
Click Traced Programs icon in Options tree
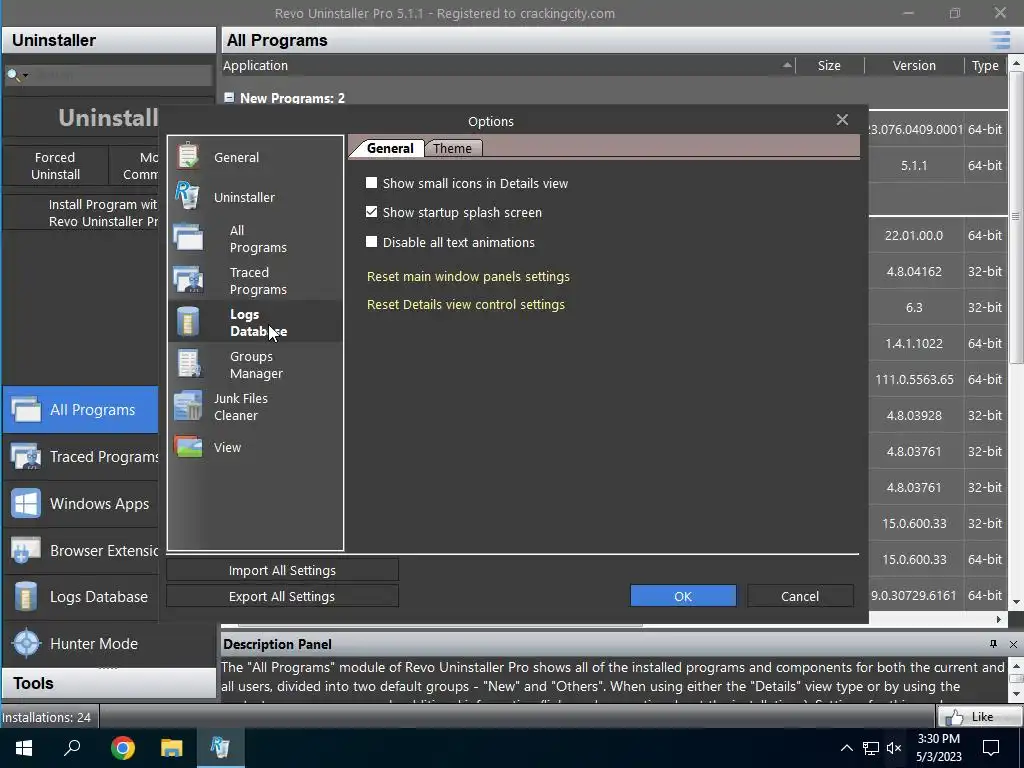[x=188, y=280]
